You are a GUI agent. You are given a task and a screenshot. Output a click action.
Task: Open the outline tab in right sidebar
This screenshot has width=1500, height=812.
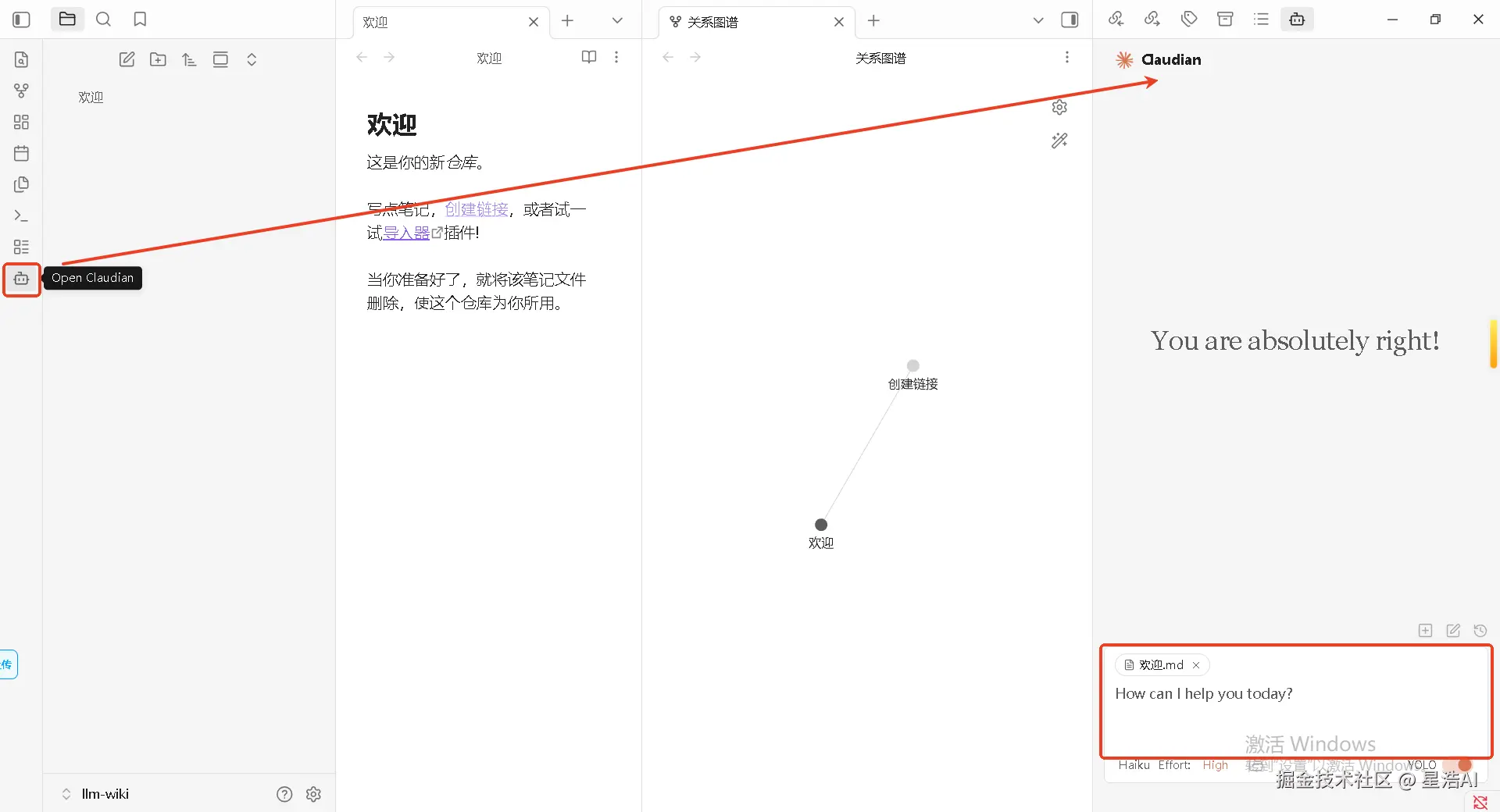[1261, 20]
